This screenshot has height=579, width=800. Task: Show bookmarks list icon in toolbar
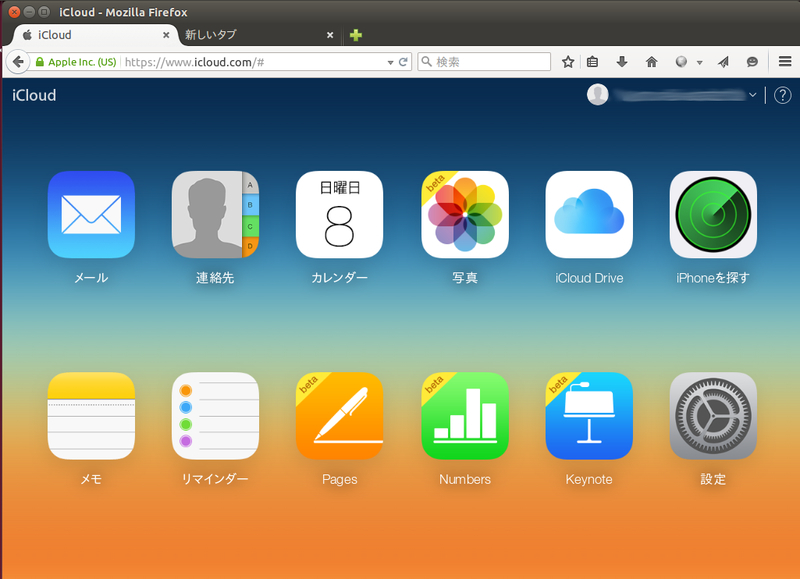coord(592,62)
